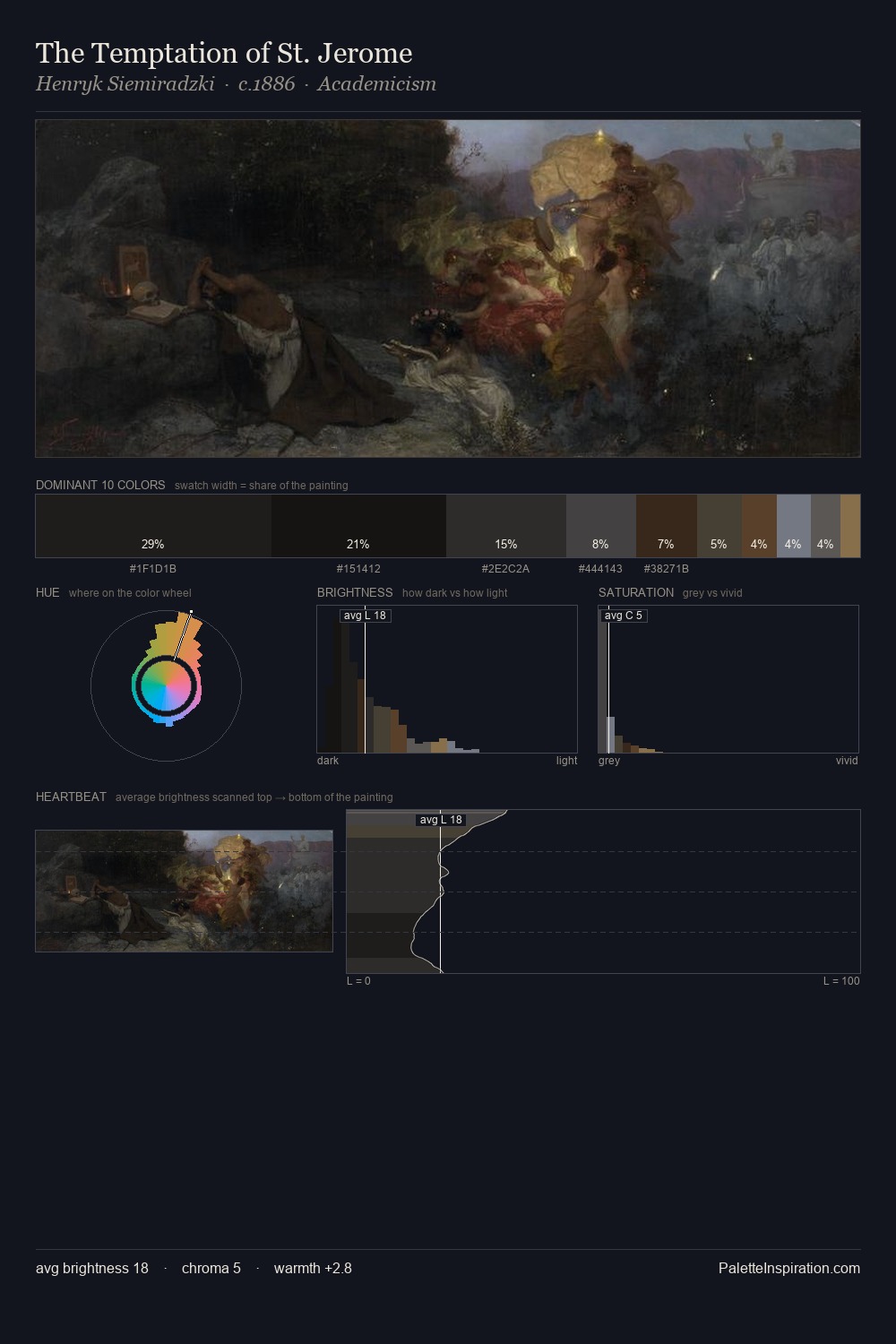Click the SATURATION section heading
Image resolution: width=896 pixels, height=1344 pixels.
[636, 592]
